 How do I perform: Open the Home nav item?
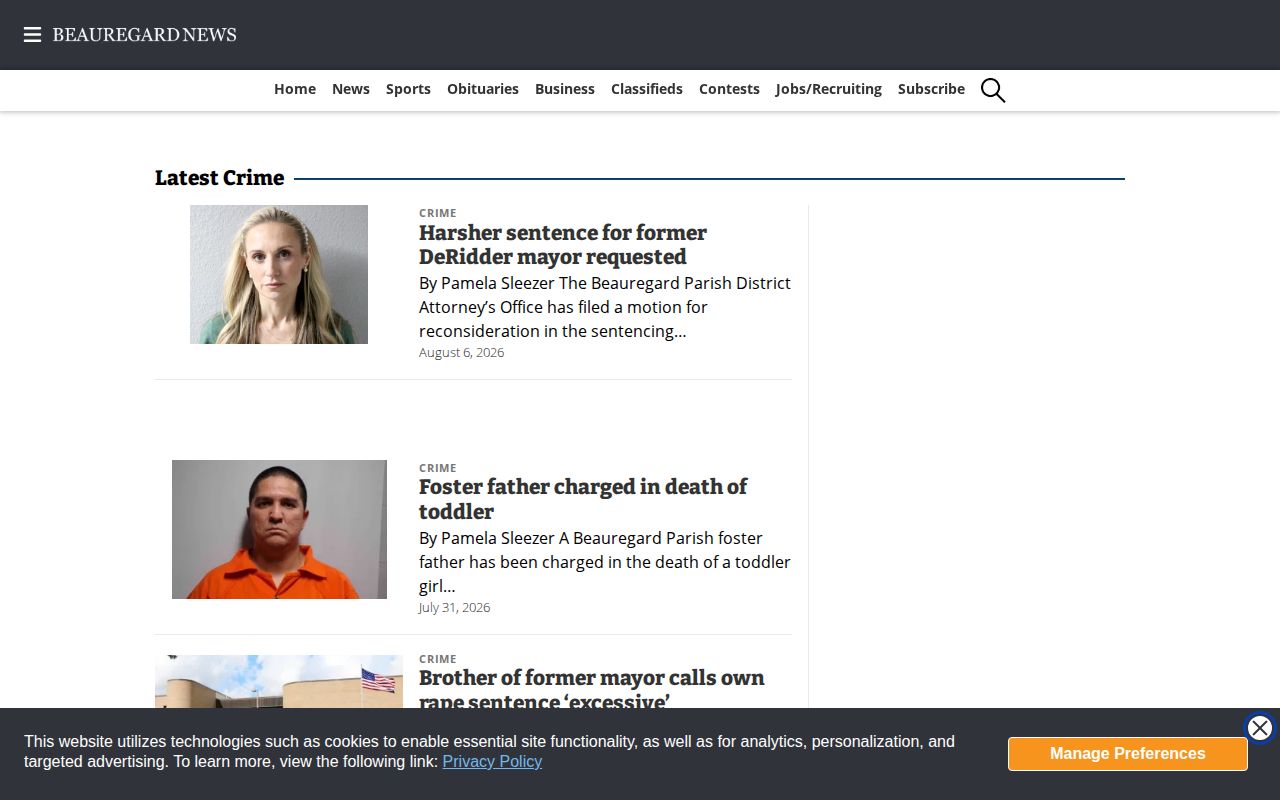click(295, 89)
